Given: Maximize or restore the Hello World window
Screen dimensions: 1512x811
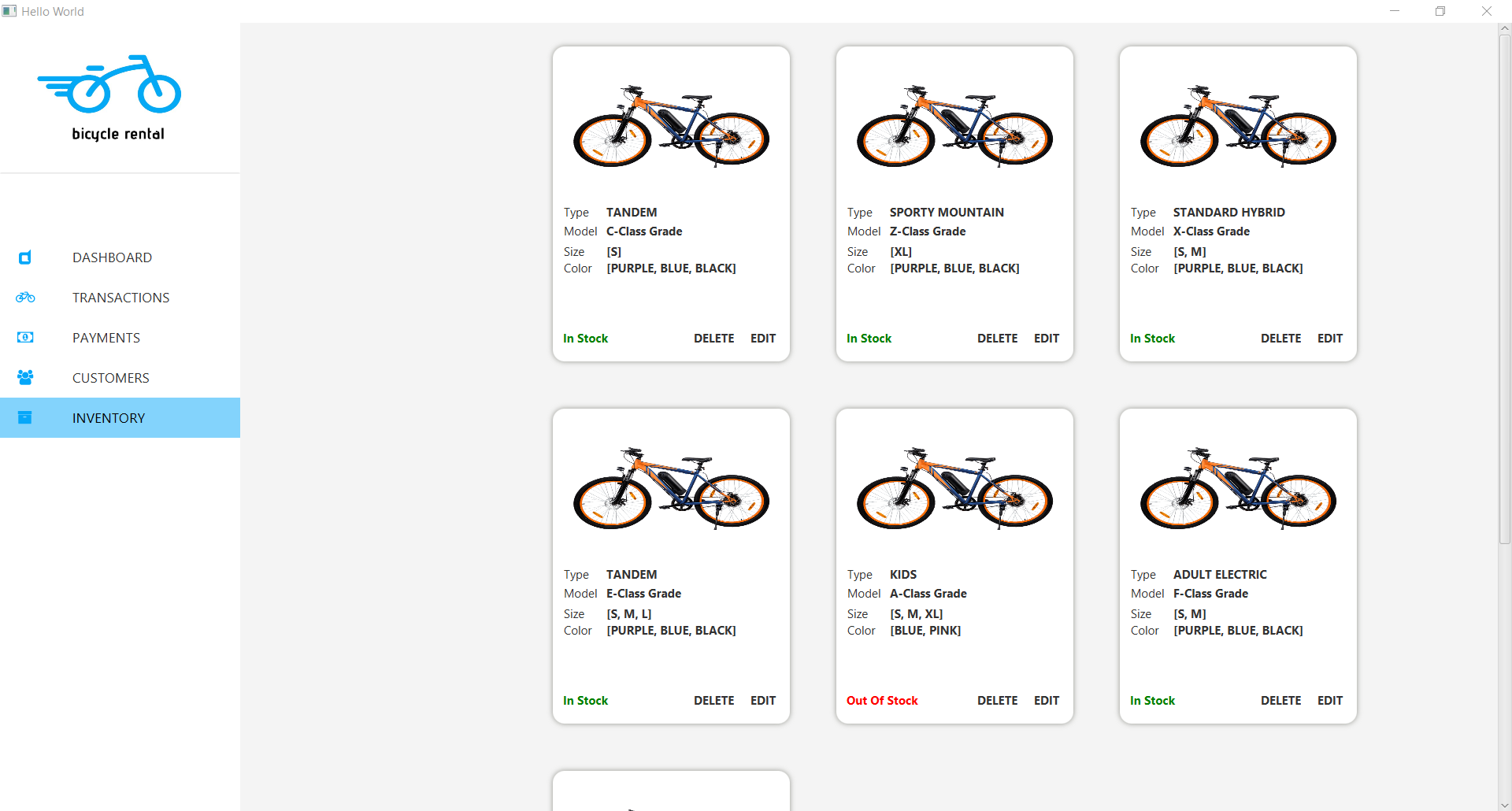Looking at the screenshot, I should coord(1440,11).
